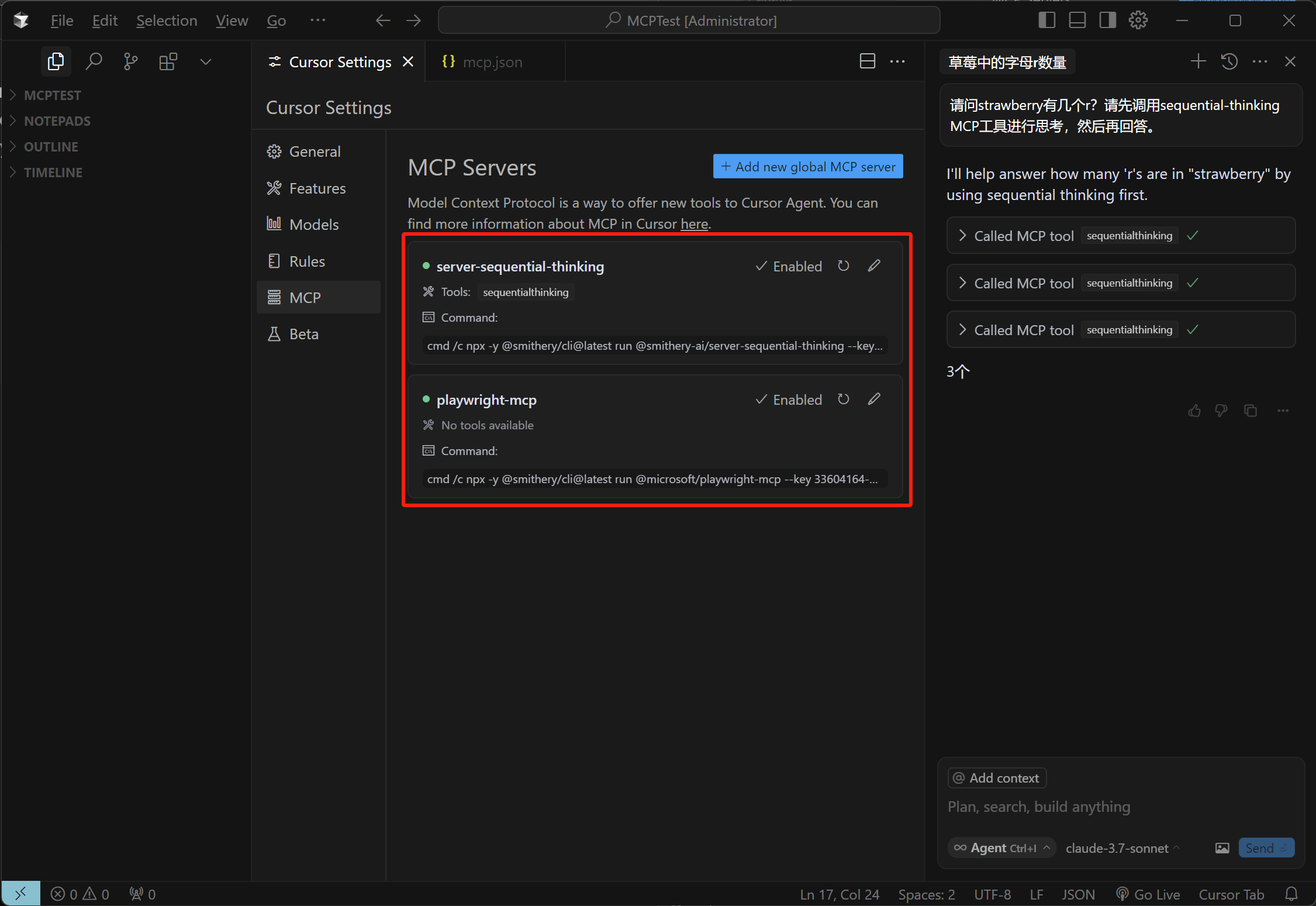Refresh the server-sequential-thinking server
1316x906 pixels.
pos(843,266)
